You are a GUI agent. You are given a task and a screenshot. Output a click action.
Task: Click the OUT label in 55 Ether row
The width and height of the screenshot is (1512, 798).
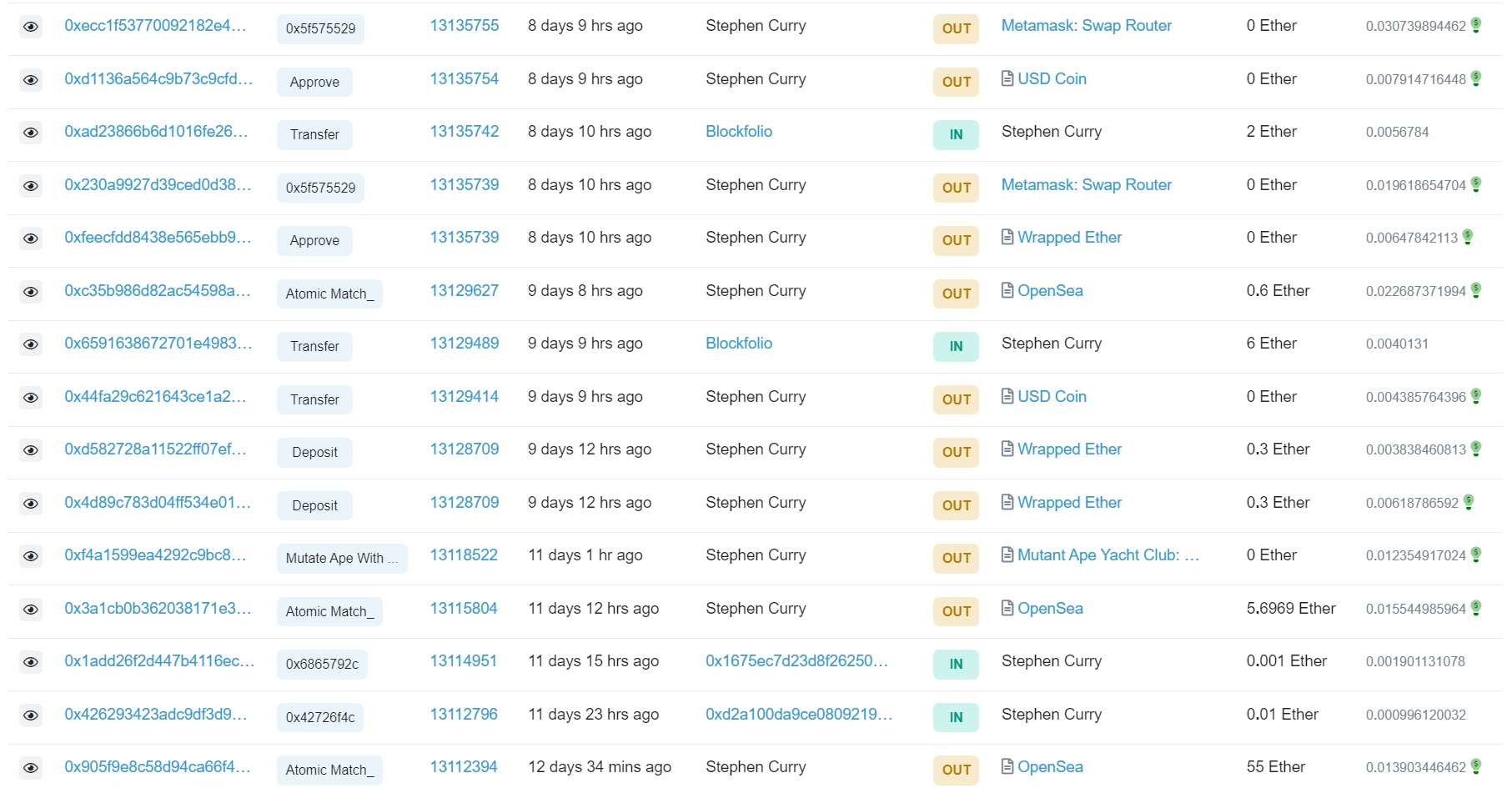coord(956,770)
